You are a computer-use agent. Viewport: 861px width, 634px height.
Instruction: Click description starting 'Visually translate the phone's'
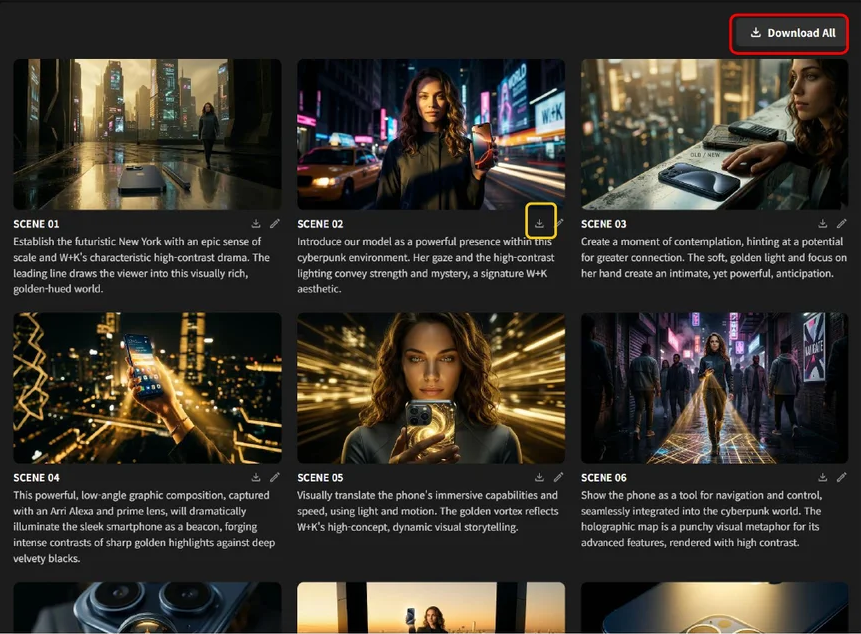pyautogui.click(x=428, y=511)
